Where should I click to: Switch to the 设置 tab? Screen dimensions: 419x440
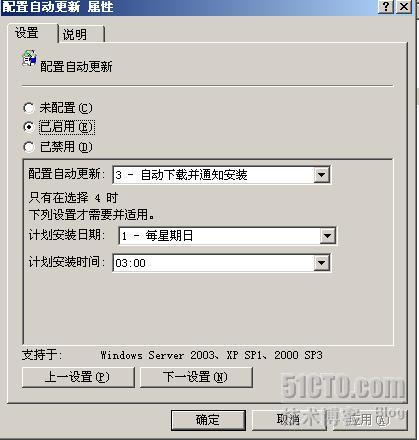click(x=33, y=33)
